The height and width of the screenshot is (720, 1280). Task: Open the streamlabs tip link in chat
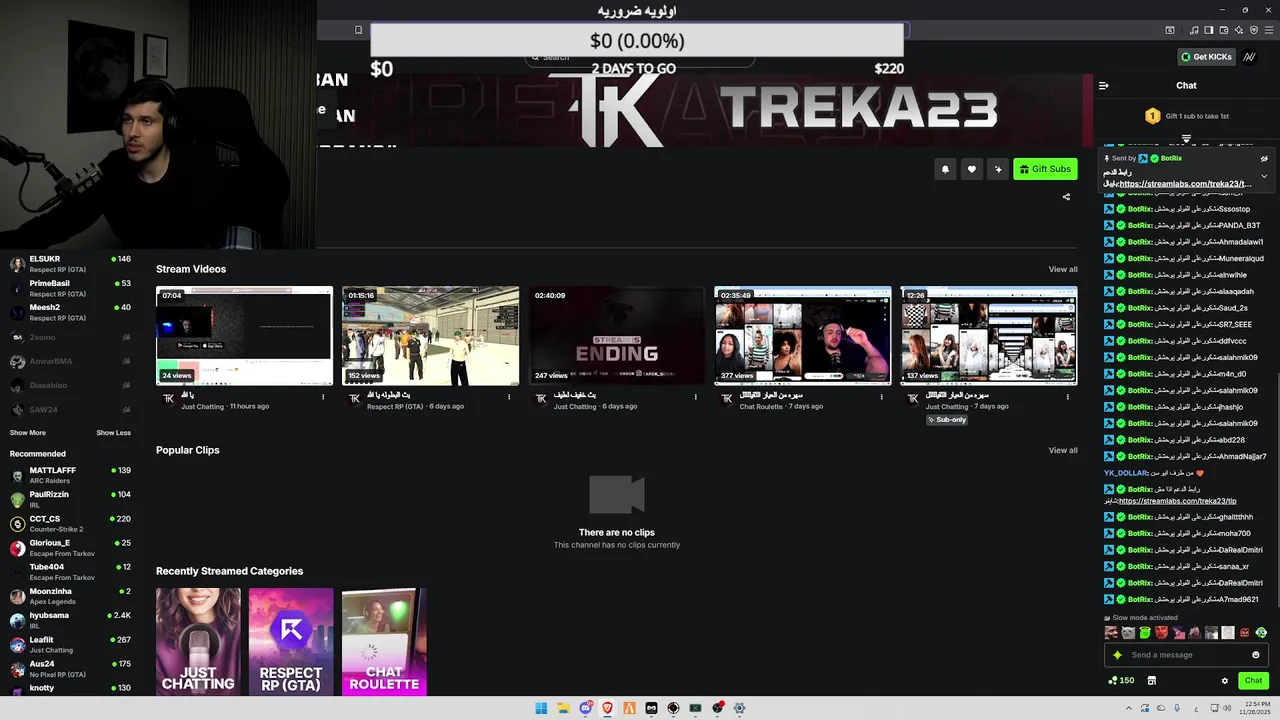[1178, 501]
